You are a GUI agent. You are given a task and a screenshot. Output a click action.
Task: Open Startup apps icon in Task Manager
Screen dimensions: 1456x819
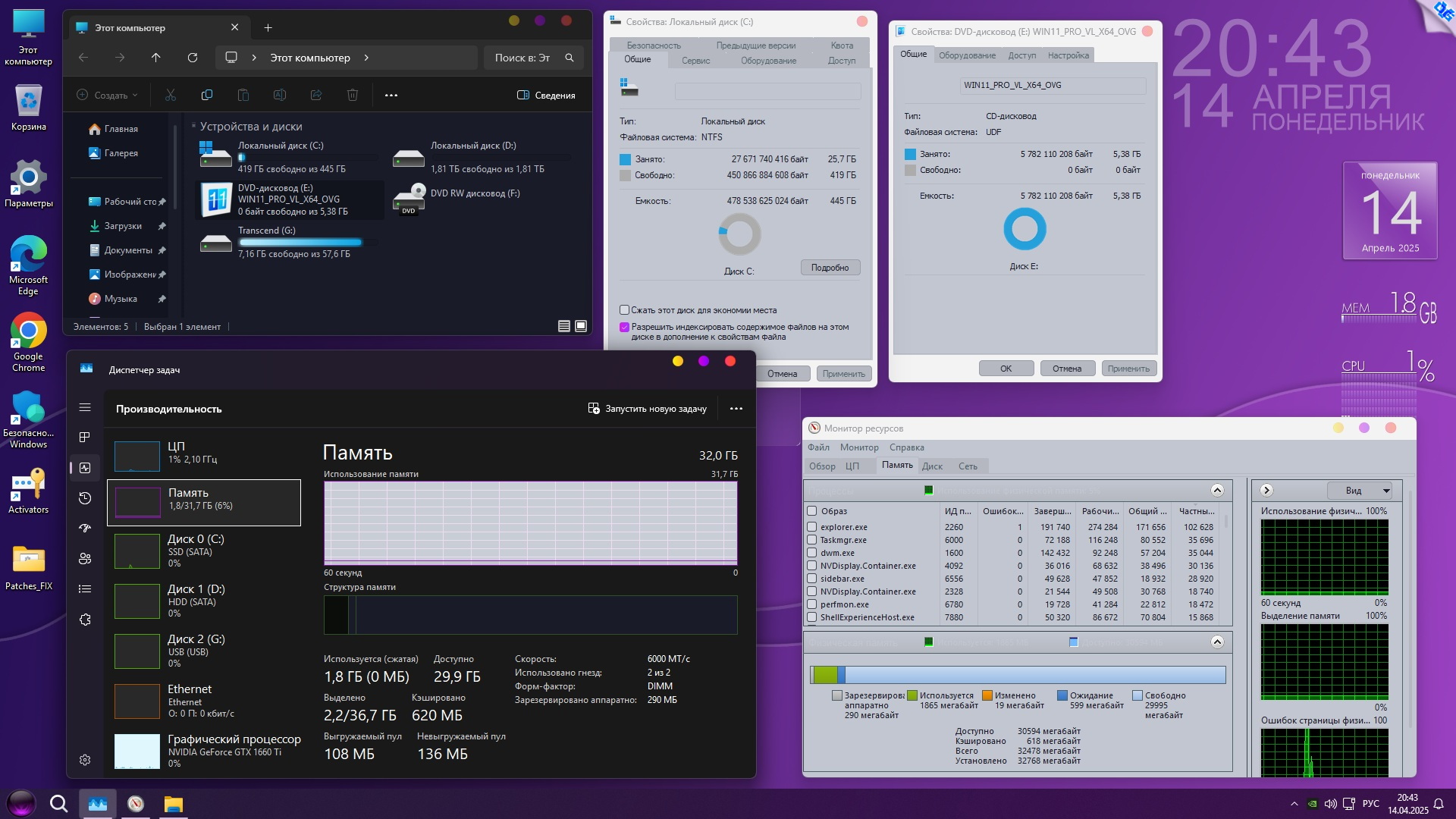(85, 529)
